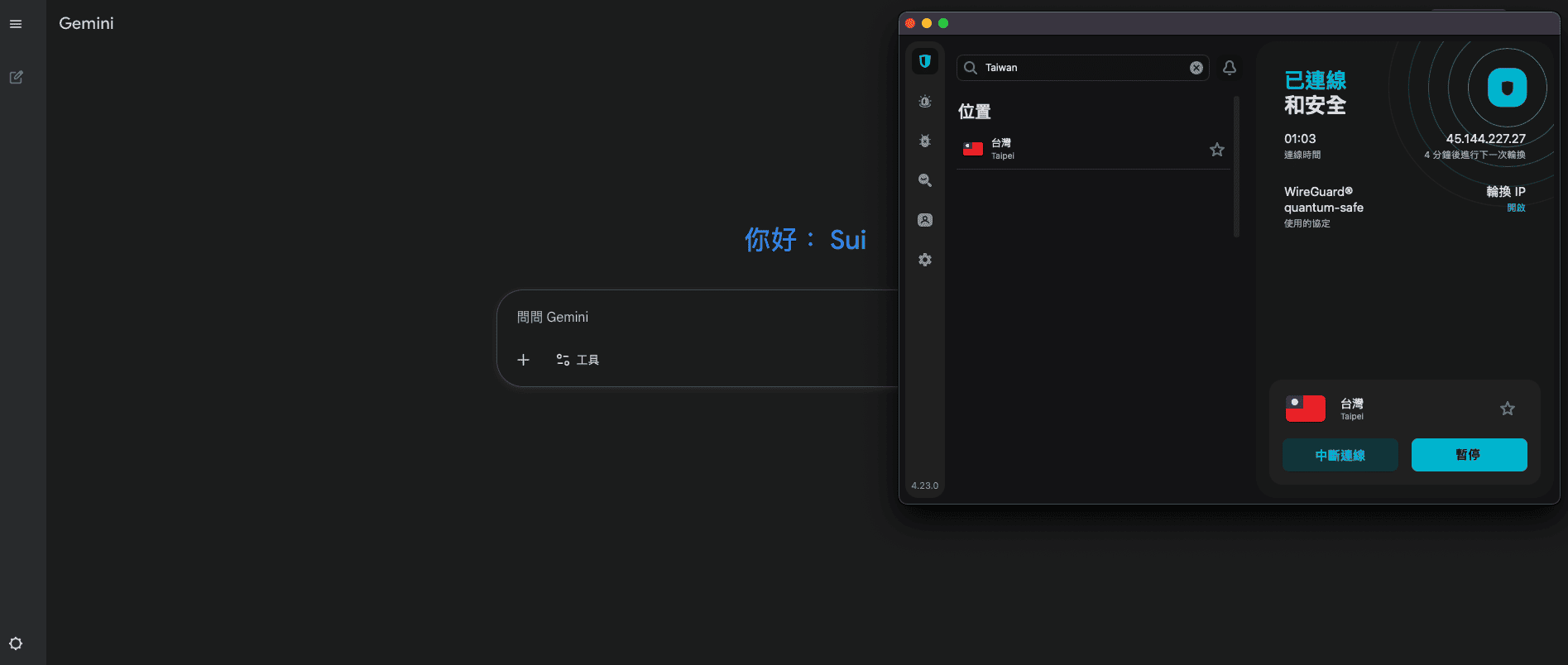This screenshot has width=1568, height=665.
Task: Click the WireGuard quantum-safe protocol label
Action: [x=1324, y=199]
